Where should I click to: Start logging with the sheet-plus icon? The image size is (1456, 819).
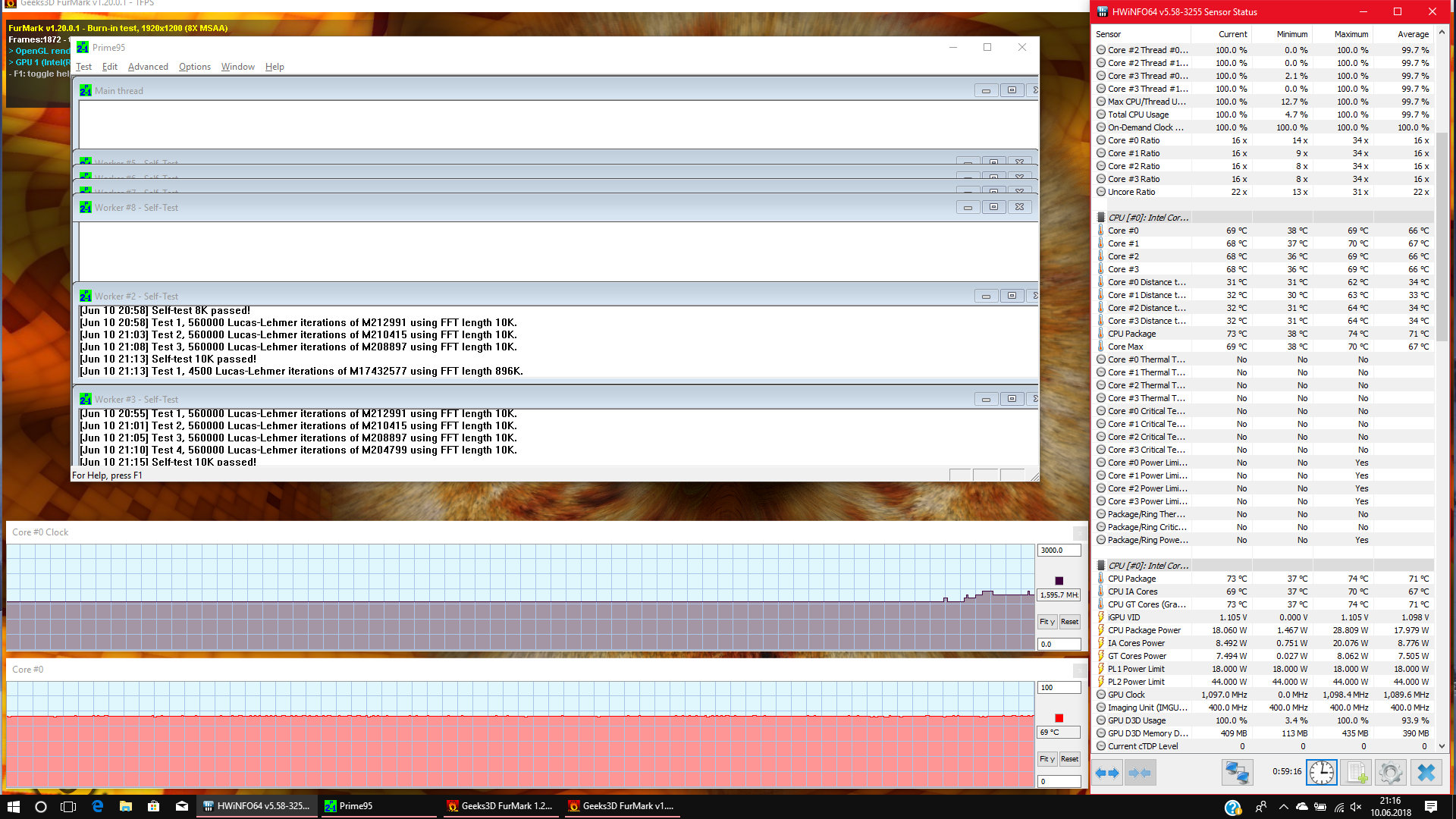1357,773
